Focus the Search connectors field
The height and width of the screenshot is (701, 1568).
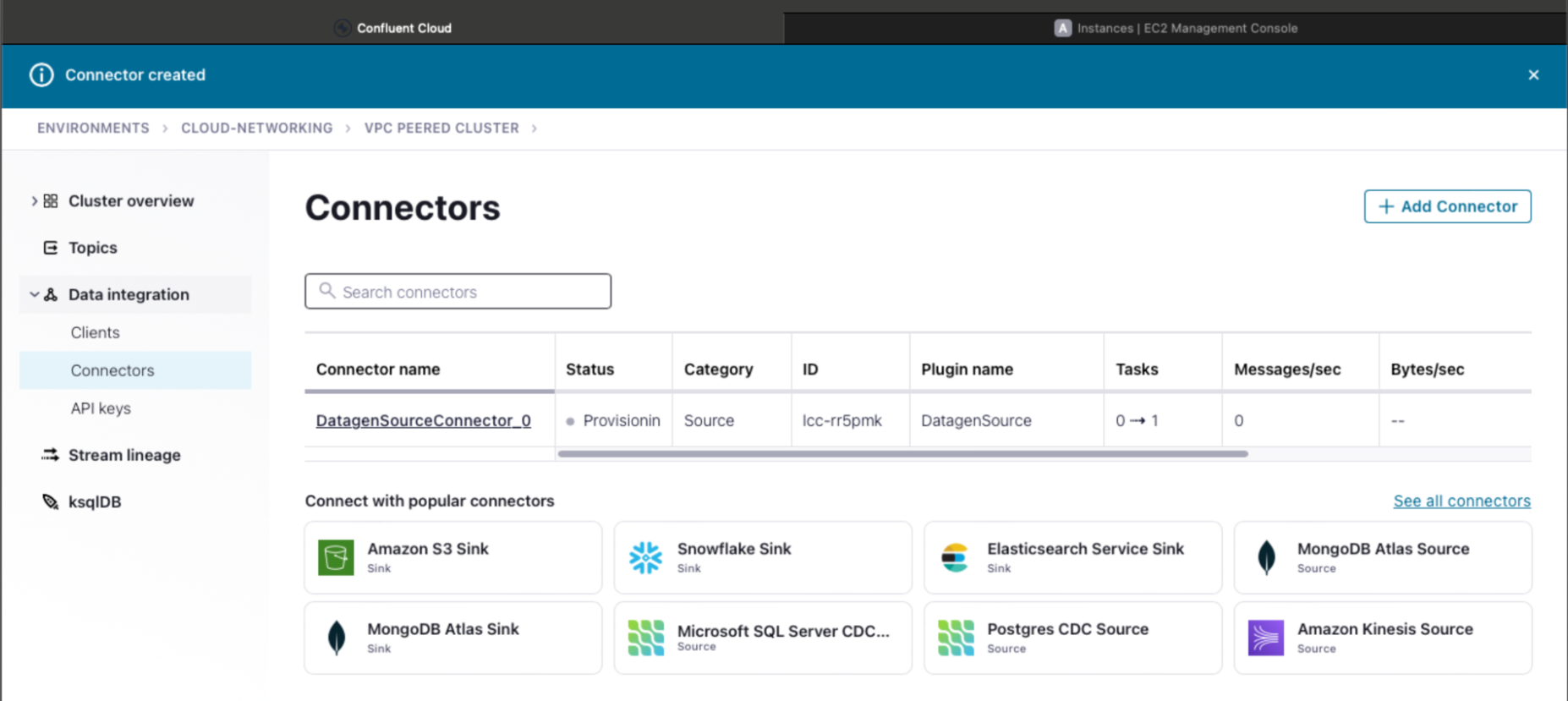[458, 291]
